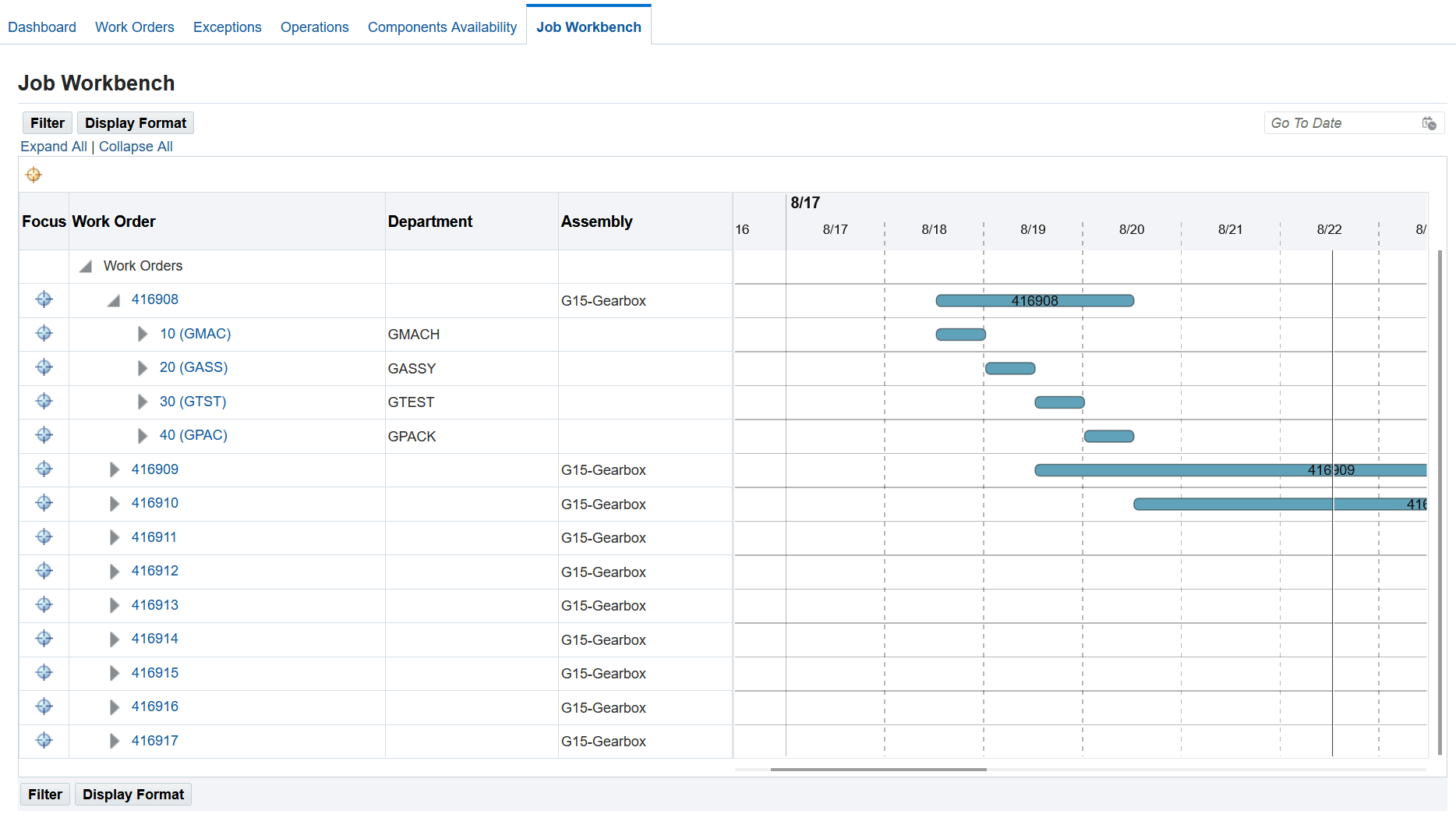Focus on work order 416910 row

(44, 503)
